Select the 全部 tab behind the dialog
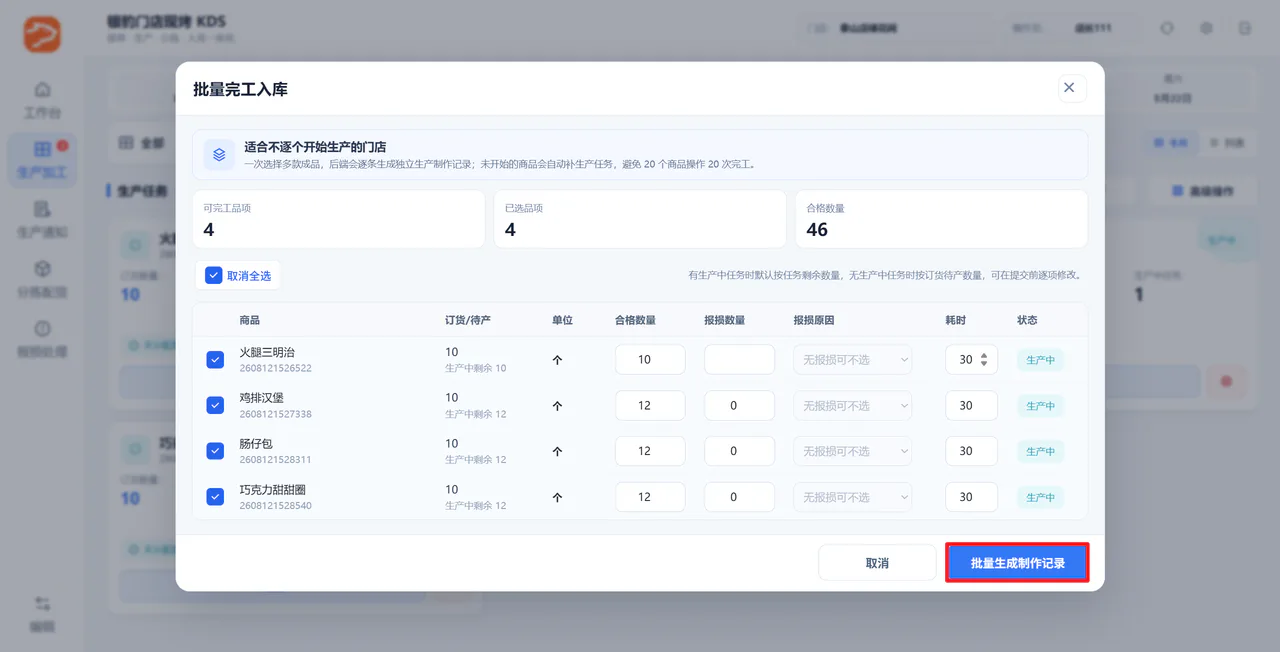 click(x=141, y=143)
